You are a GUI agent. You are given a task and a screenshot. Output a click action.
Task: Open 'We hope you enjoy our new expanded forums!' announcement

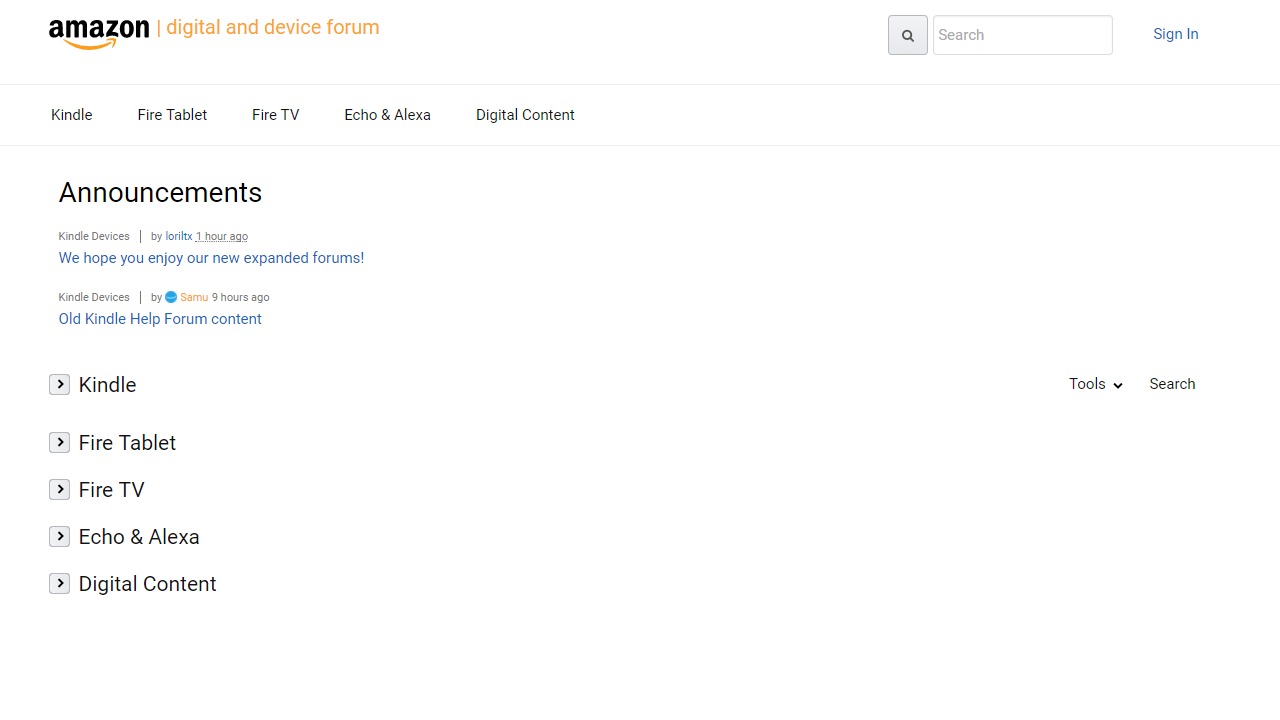coord(211,258)
